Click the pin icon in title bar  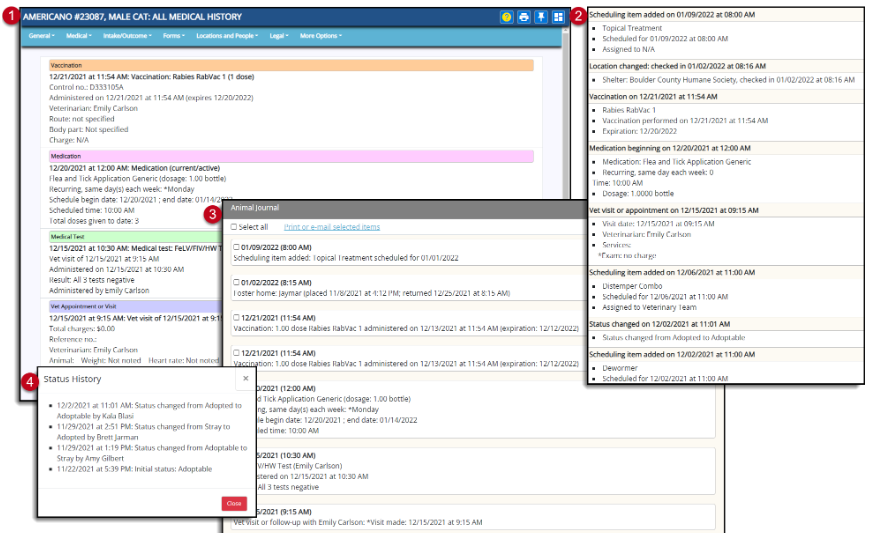[x=541, y=18]
